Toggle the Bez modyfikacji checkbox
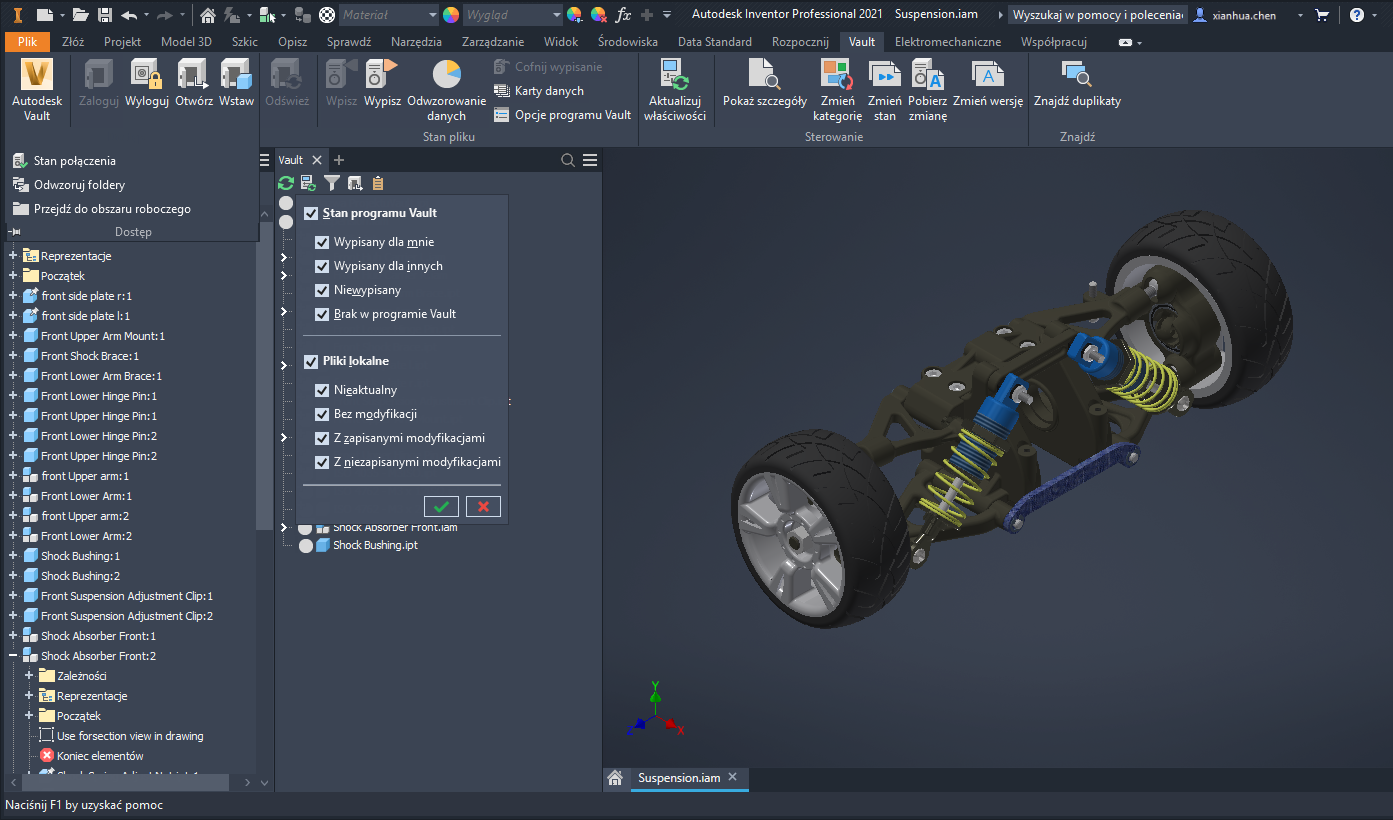Image resolution: width=1393 pixels, height=820 pixels. 322,414
